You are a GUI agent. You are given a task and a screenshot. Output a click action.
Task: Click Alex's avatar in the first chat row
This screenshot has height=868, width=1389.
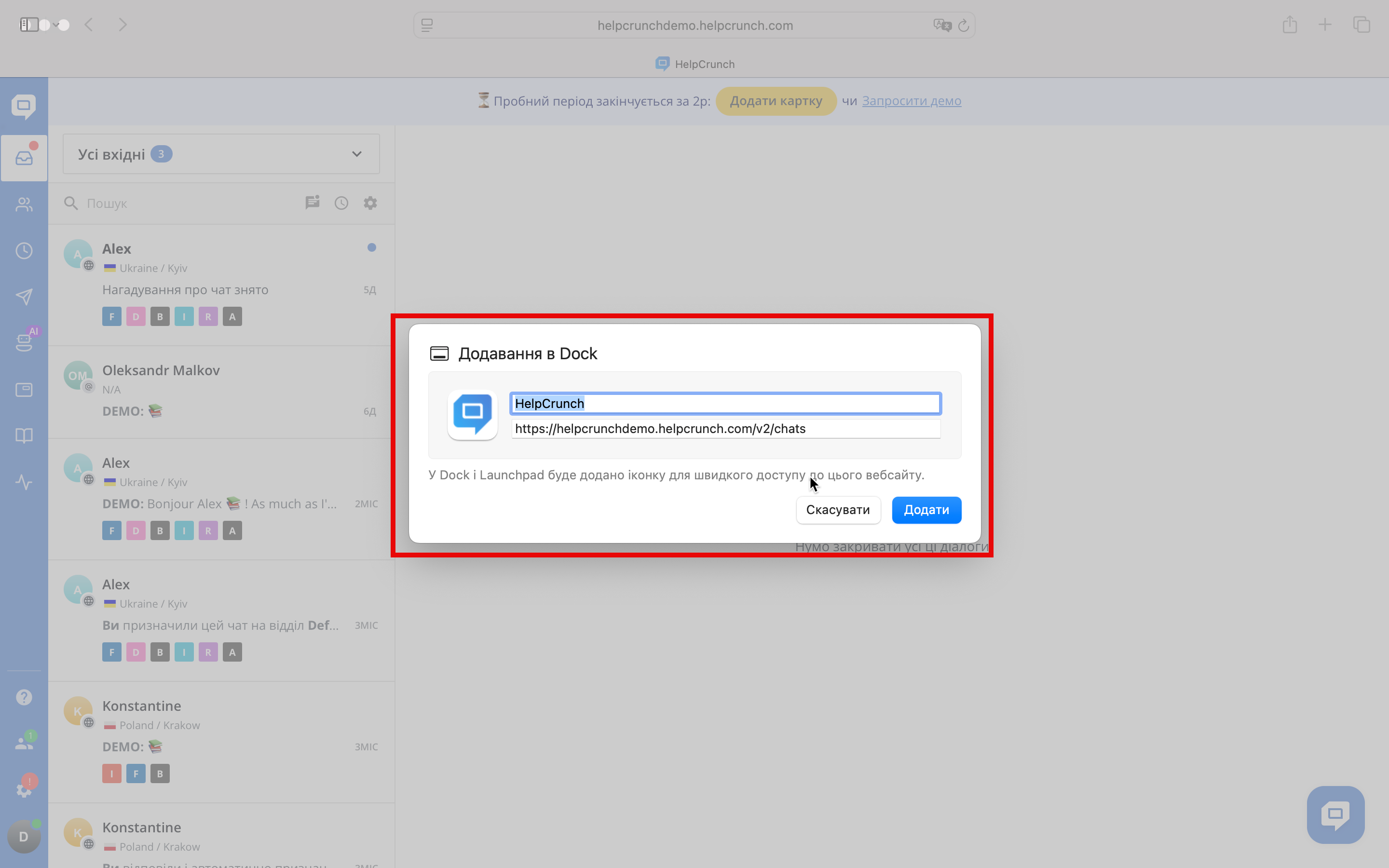coord(78,254)
